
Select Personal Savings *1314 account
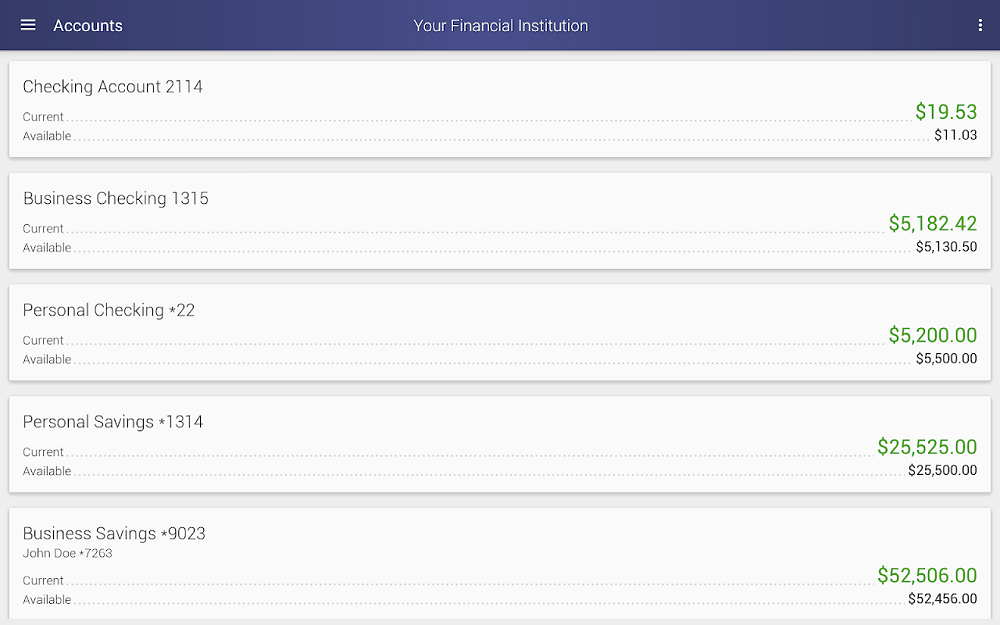tap(112, 422)
